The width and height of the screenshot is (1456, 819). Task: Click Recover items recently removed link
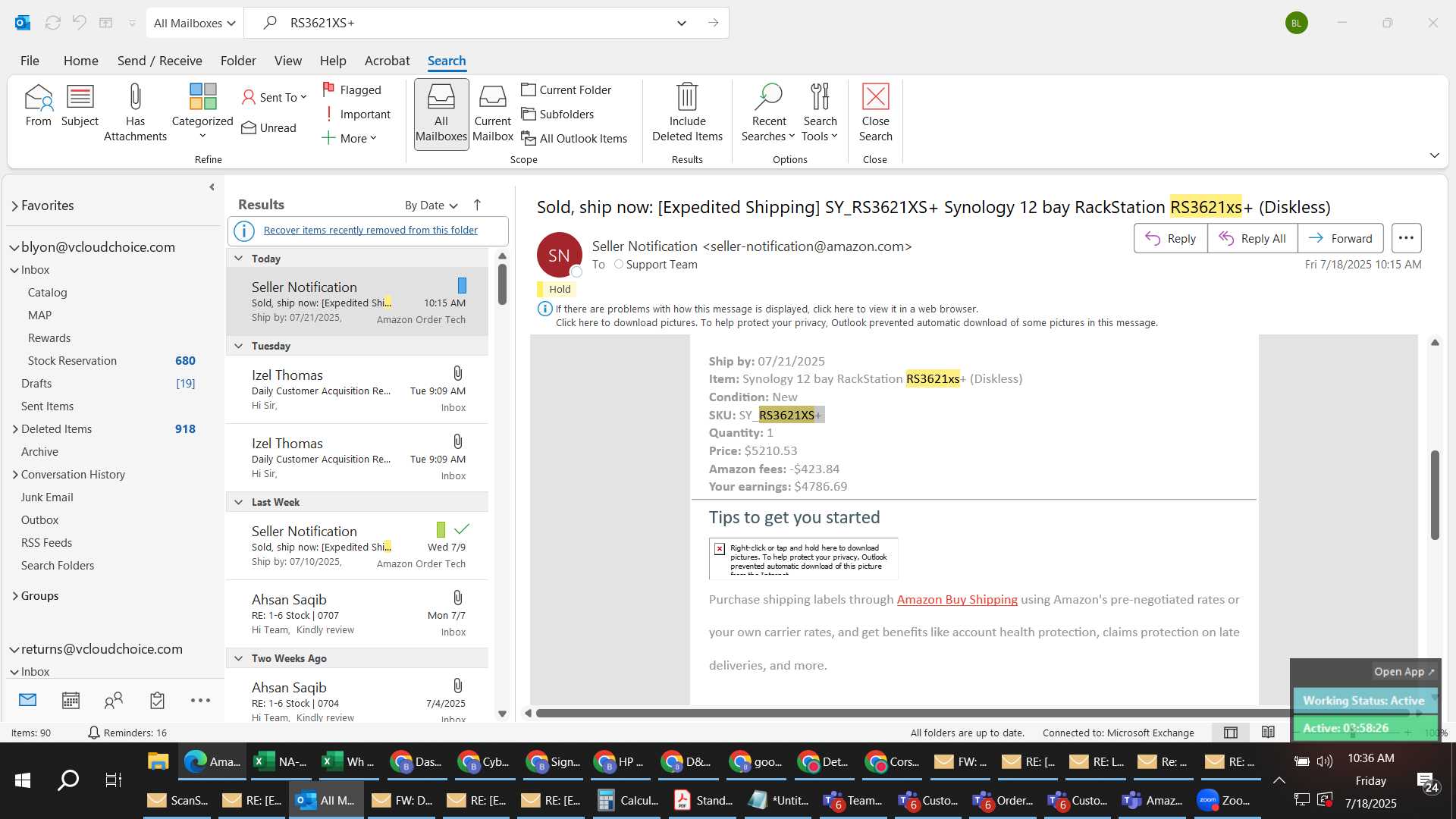[370, 230]
